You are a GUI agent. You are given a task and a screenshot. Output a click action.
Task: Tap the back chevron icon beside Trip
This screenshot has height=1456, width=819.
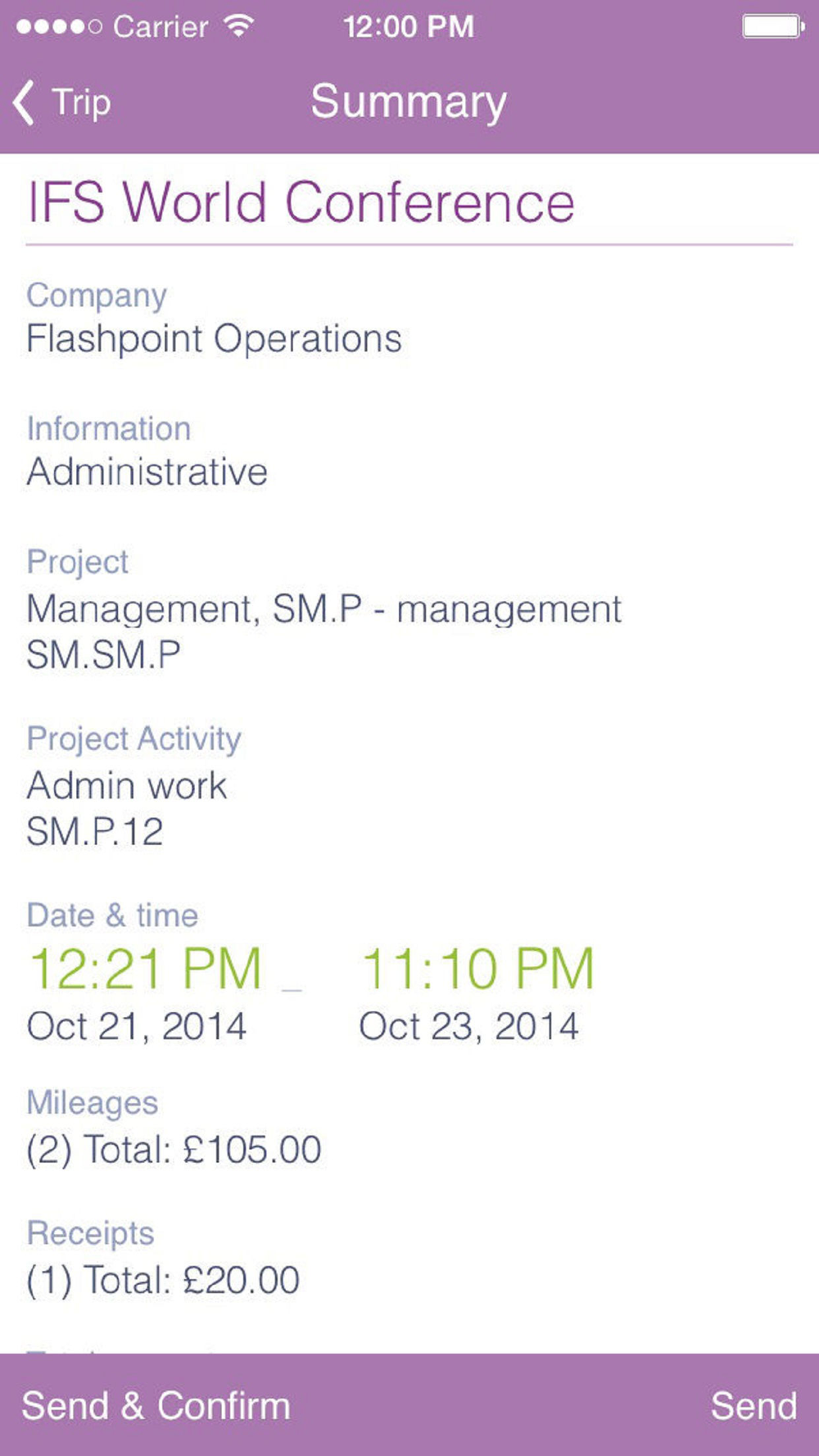(25, 102)
